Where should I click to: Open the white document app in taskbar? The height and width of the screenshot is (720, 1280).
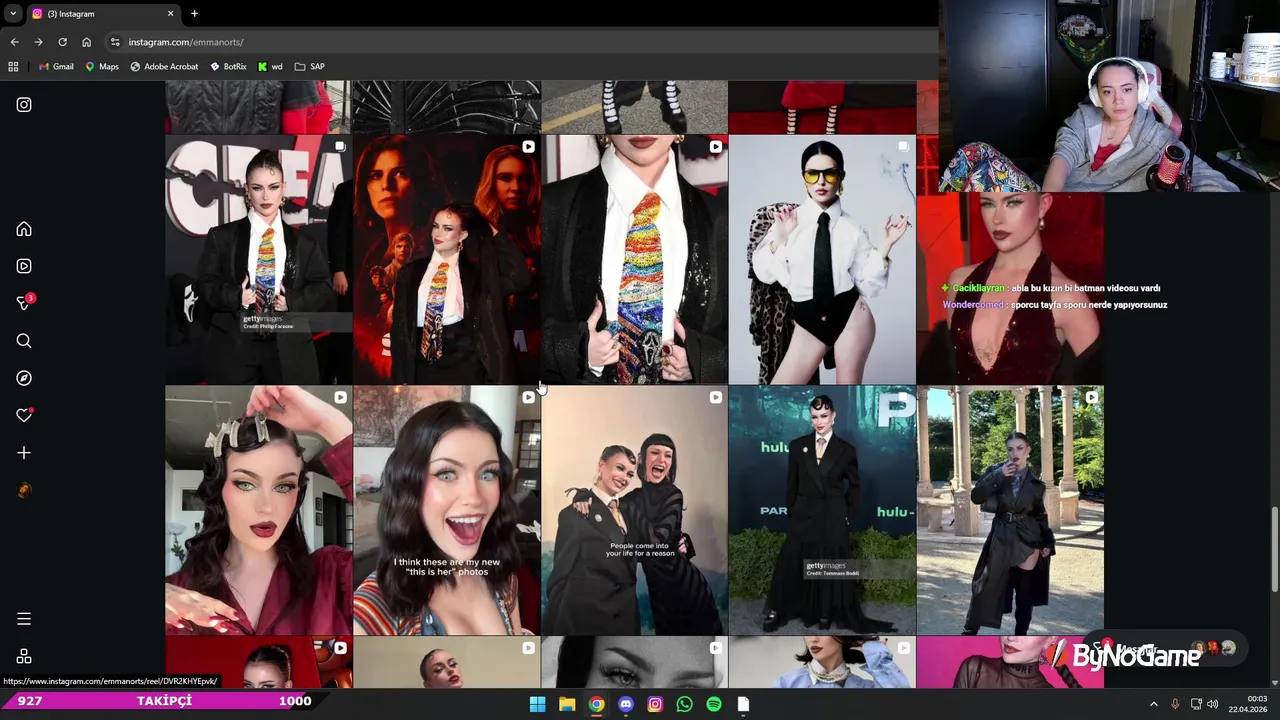point(743,704)
